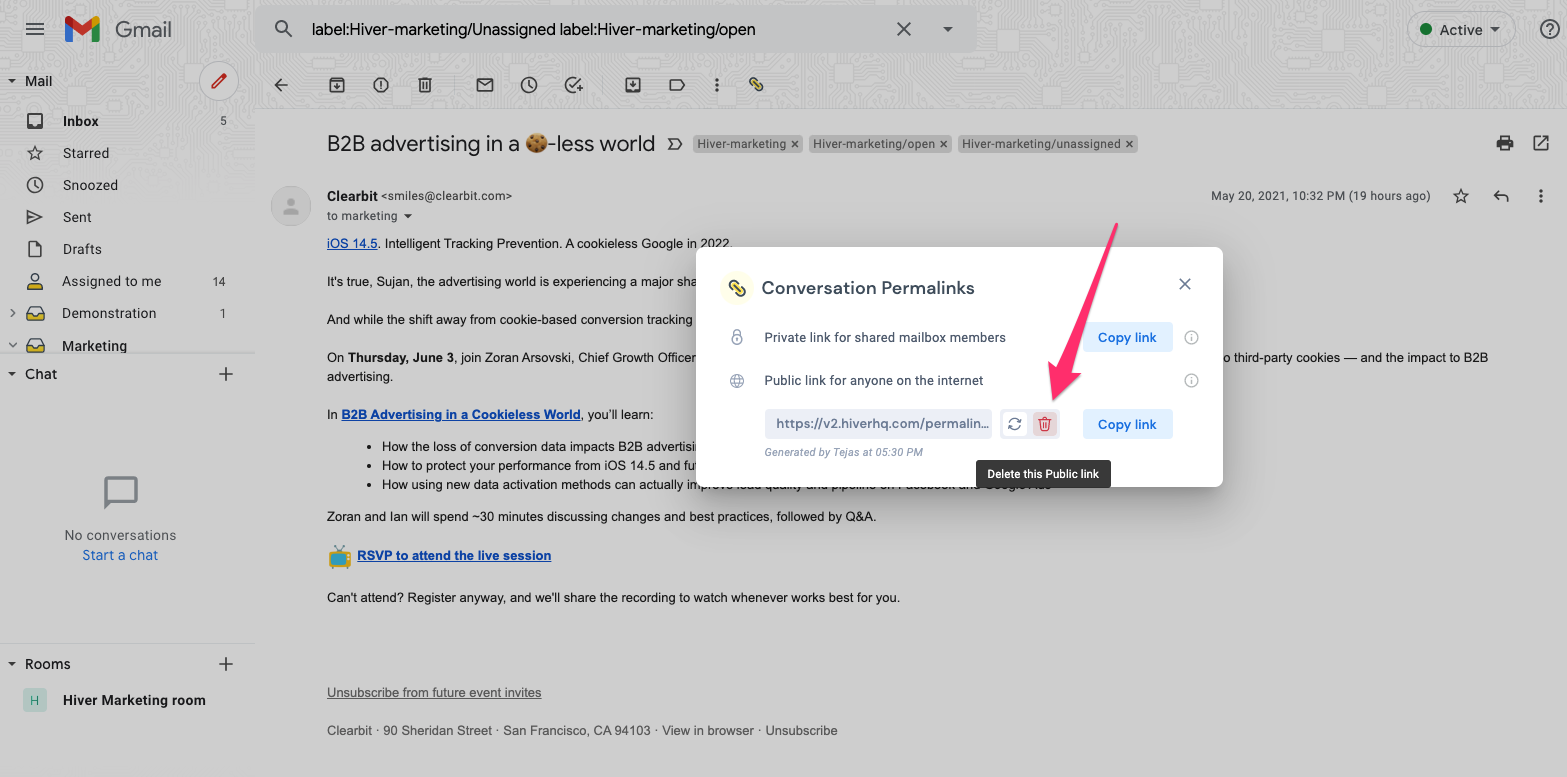
Task: Snooze this conversation
Action: point(529,85)
